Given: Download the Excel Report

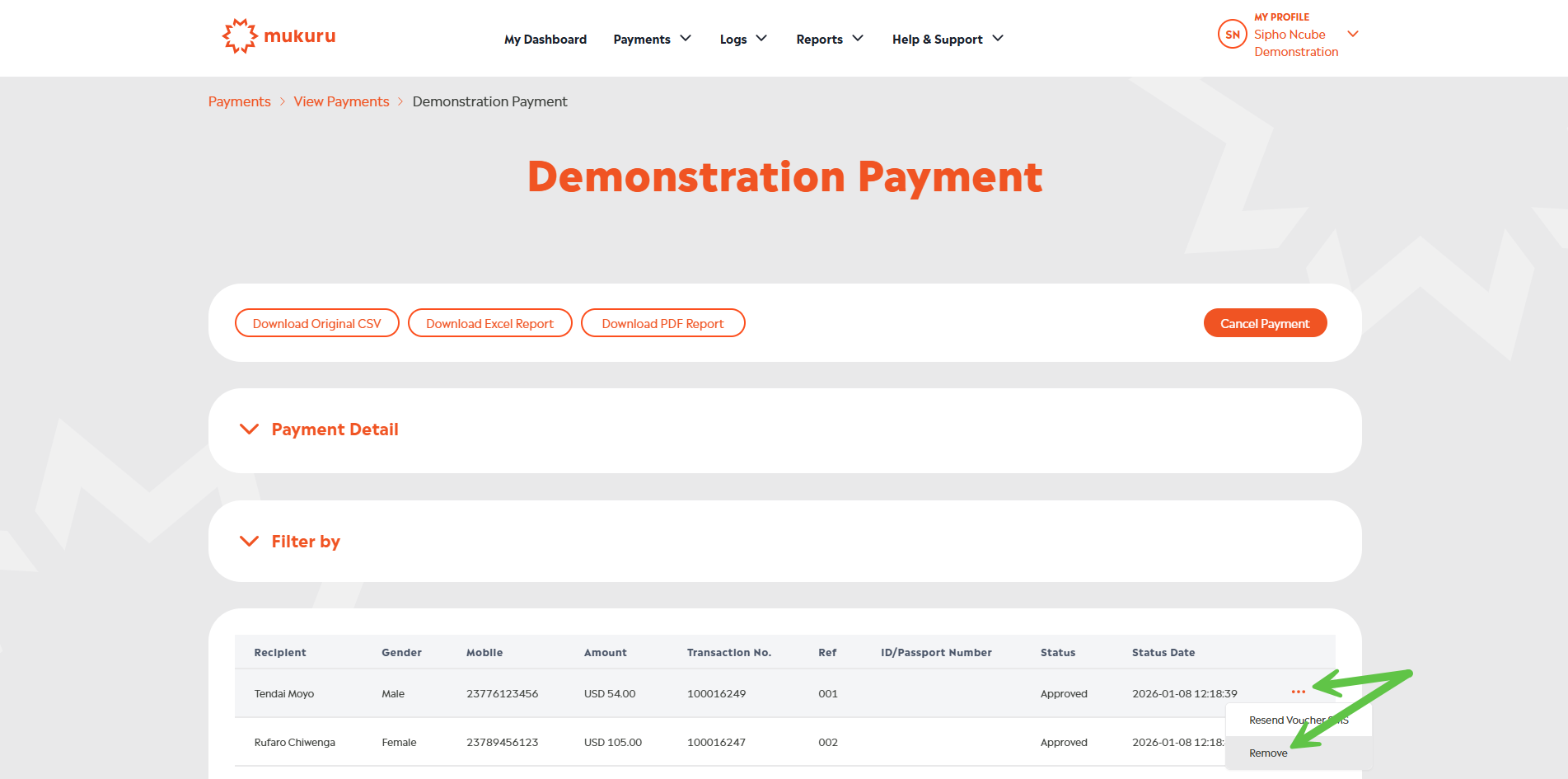Looking at the screenshot, I should tap(489, 323).
